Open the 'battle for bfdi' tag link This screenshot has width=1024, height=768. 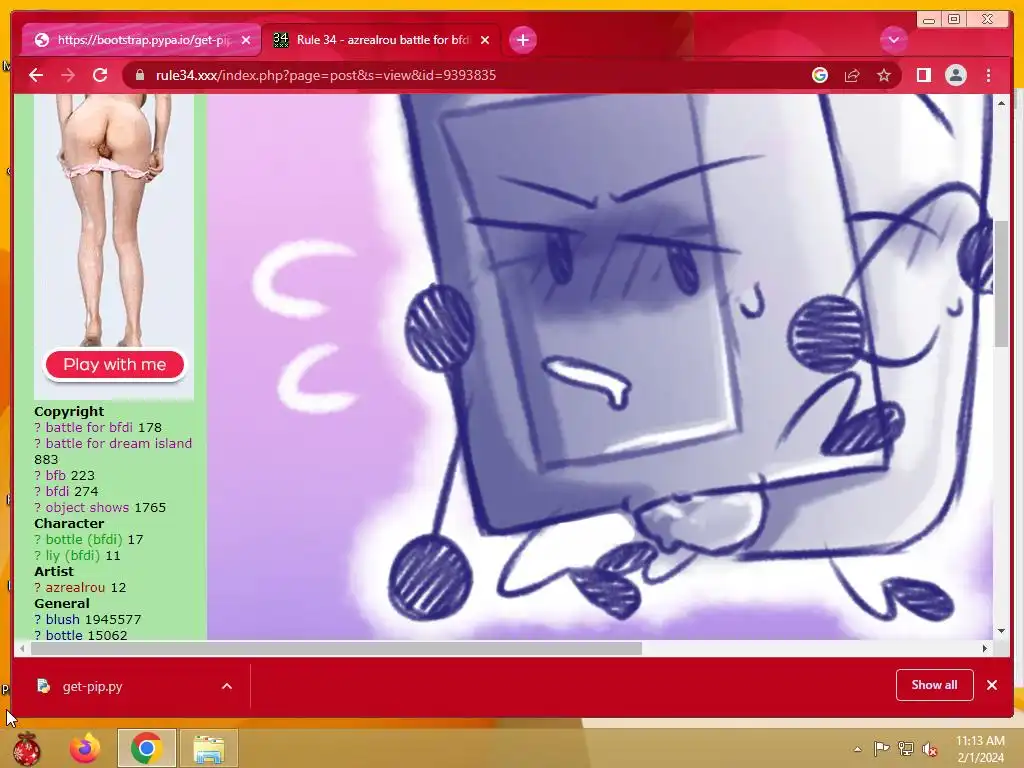[89, 427]
